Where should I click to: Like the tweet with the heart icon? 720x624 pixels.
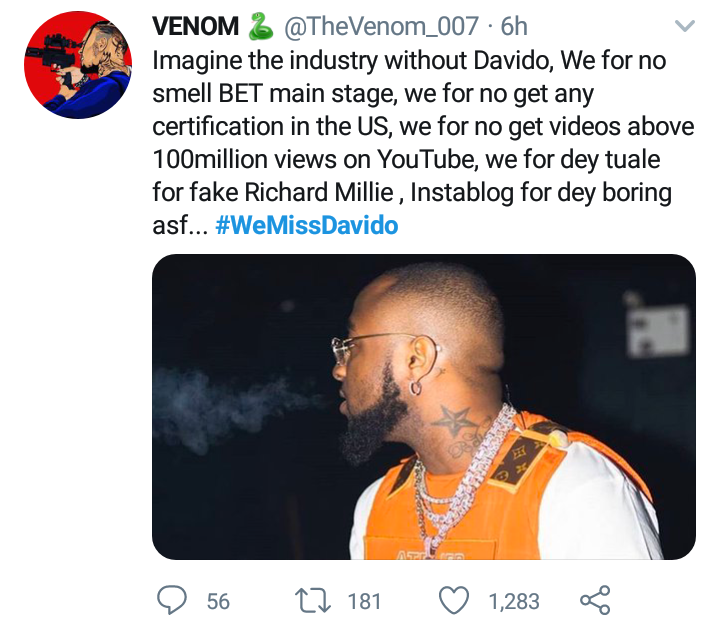click(455, 600)
